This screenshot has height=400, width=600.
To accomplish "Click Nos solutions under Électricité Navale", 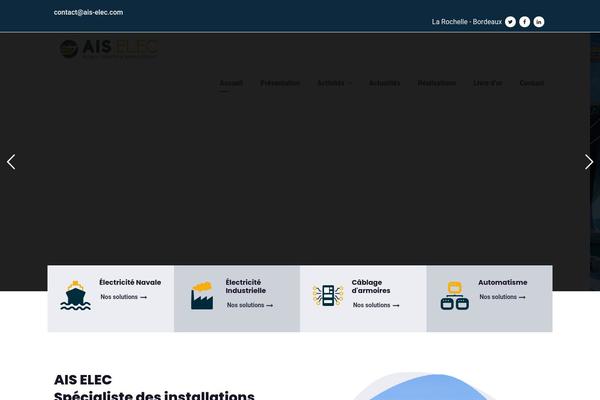I will [124, 297].
